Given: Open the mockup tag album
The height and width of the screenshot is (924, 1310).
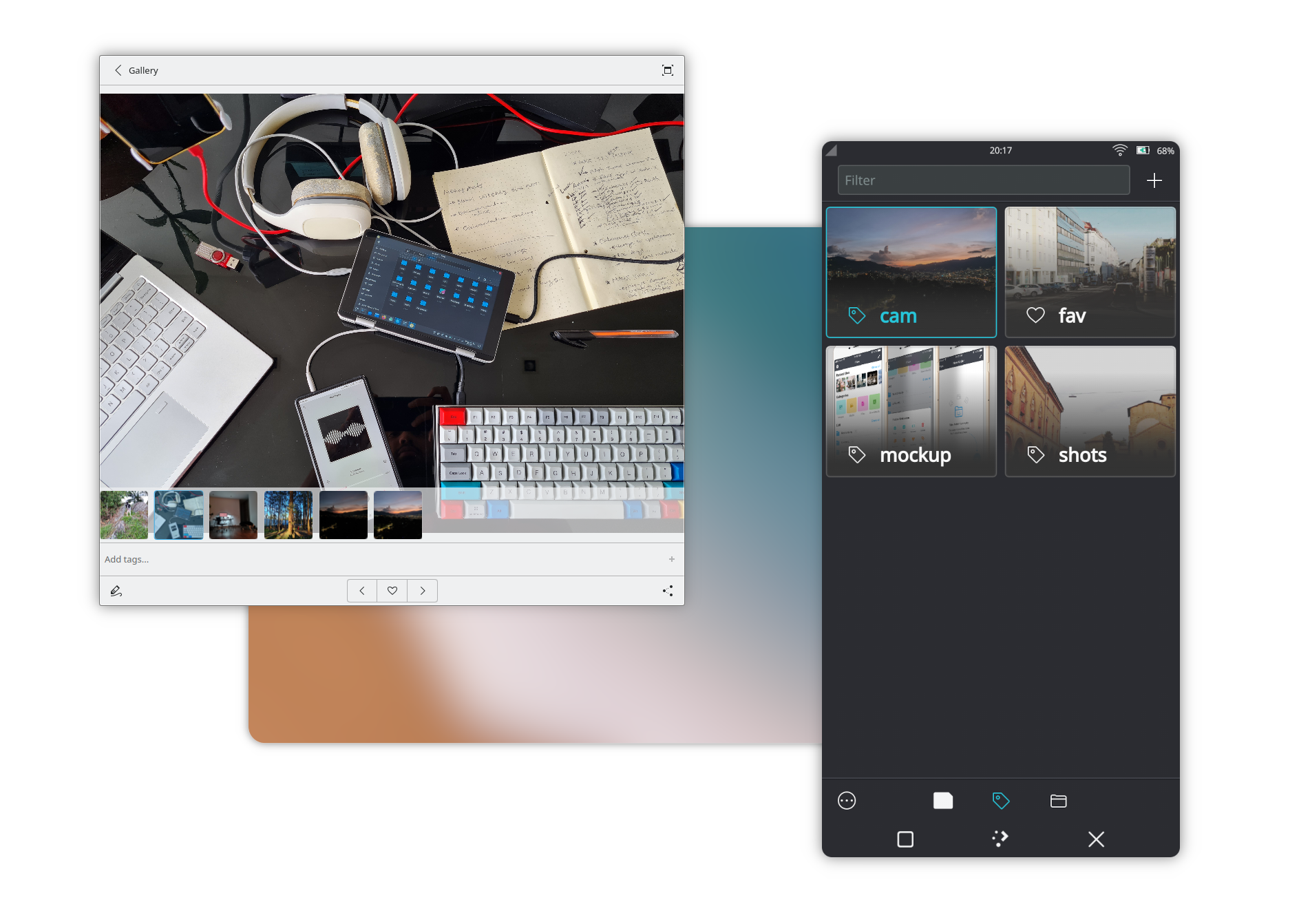Looking at the screenshot, I should pyautogui.click(x=911, y=411).
